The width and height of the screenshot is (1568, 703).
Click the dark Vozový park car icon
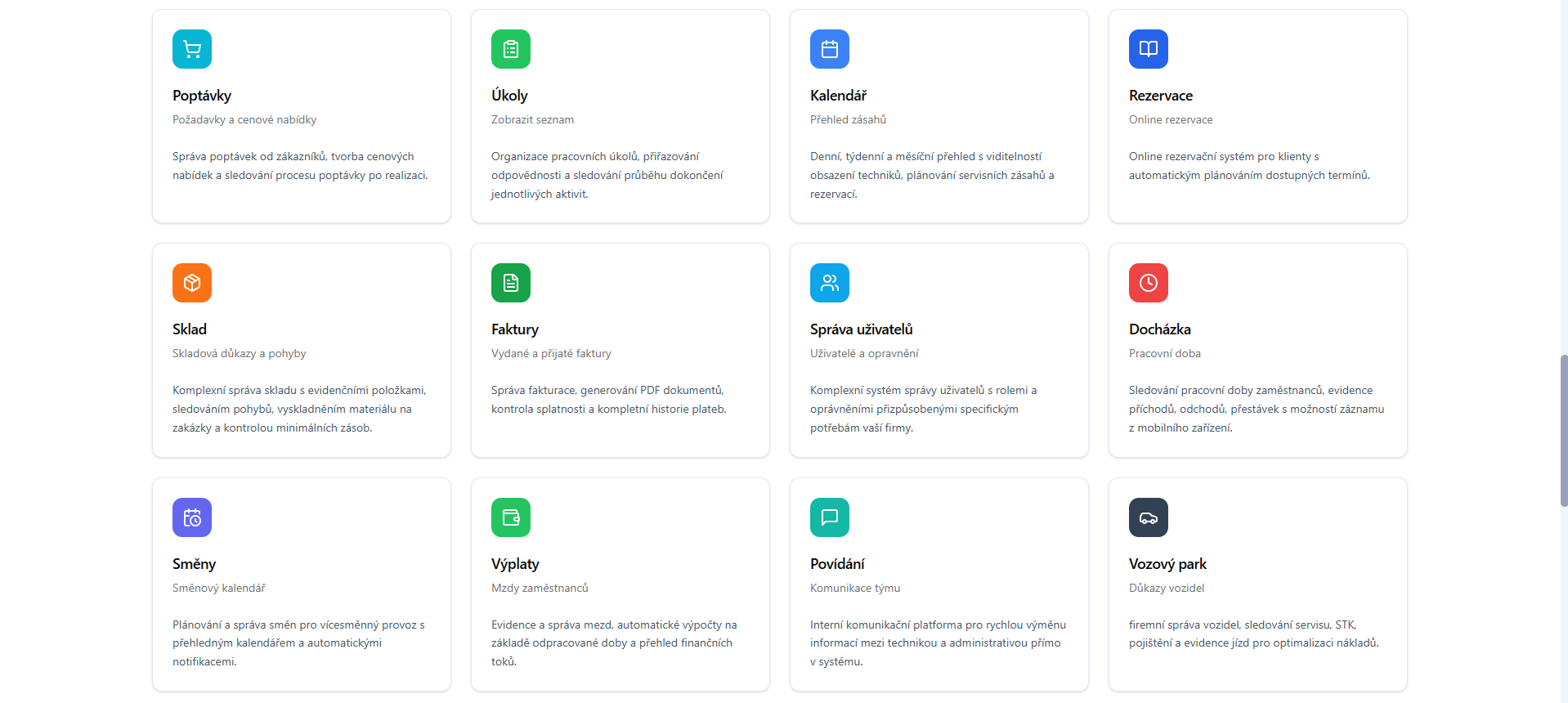[x=1149, y=517]
